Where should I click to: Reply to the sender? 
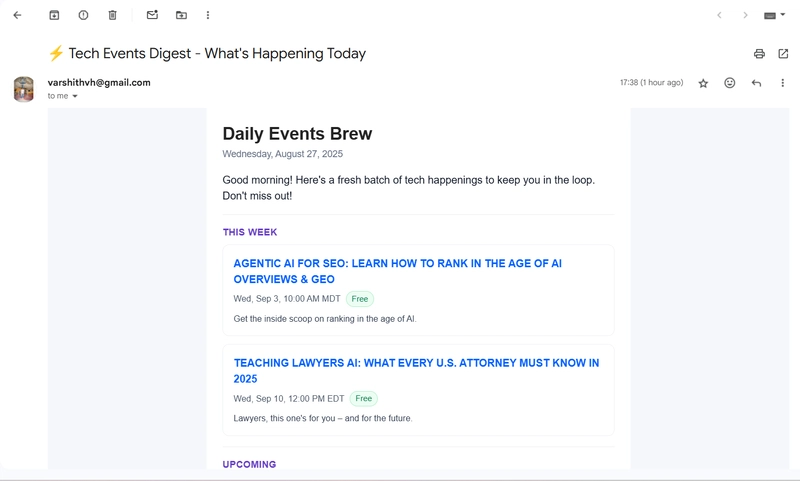756,83
